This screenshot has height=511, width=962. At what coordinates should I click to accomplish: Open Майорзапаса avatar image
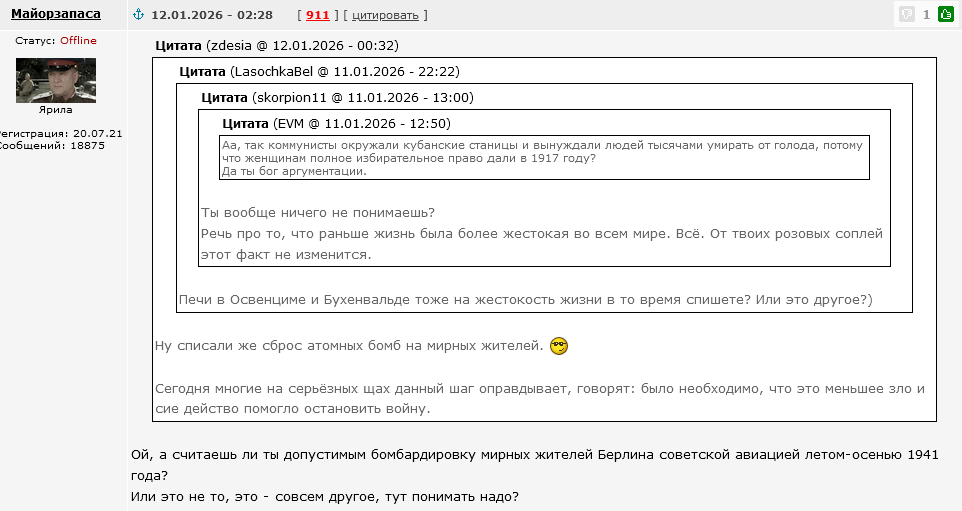[56, 80]
